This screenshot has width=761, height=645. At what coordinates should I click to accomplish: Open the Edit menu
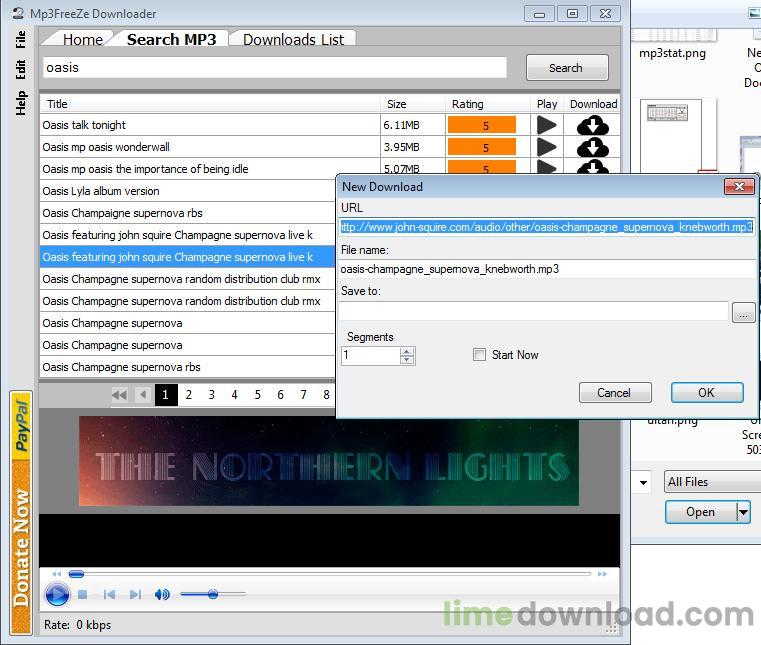click(x=20, y=69)
